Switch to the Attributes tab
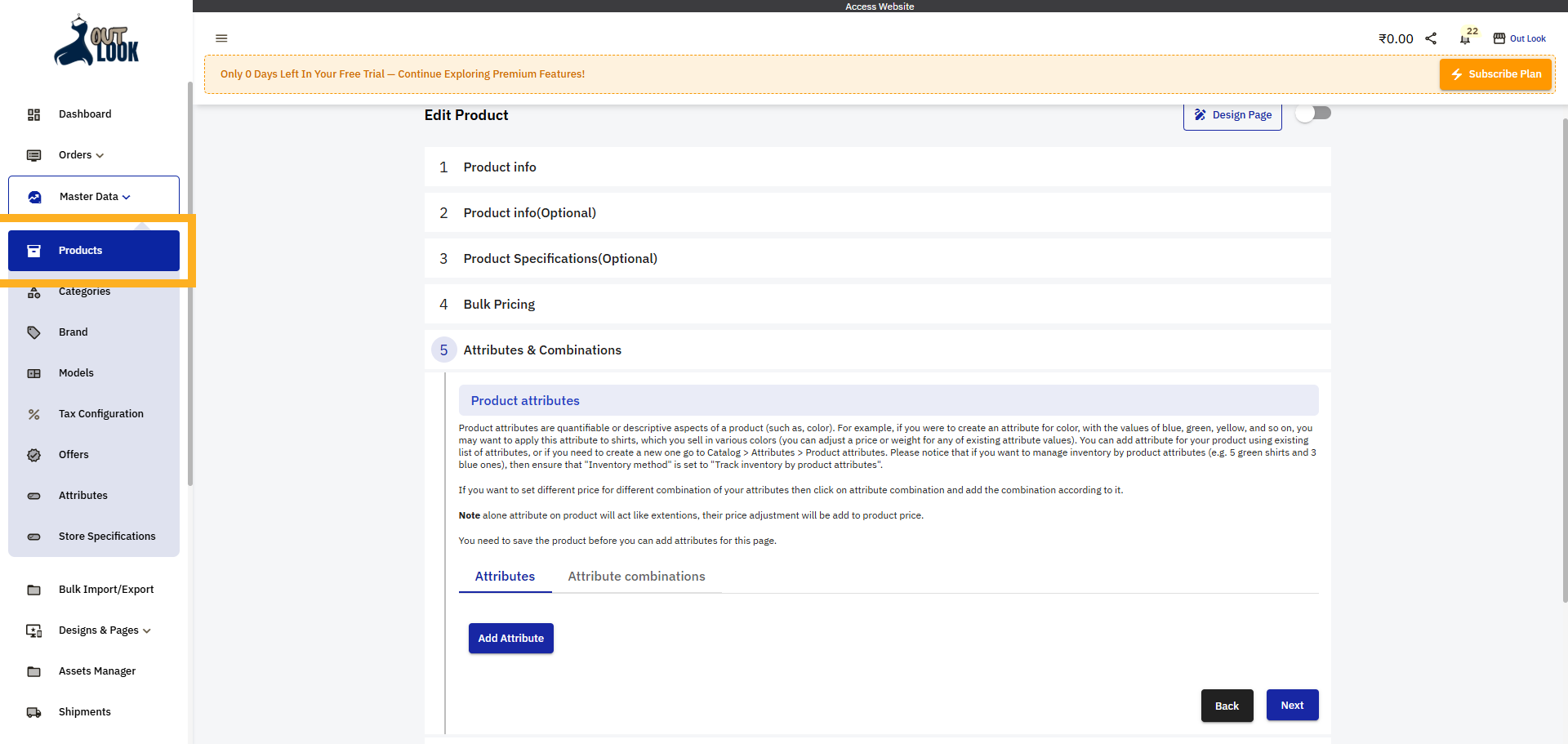 pyautogui.click(x=505, y=577)
